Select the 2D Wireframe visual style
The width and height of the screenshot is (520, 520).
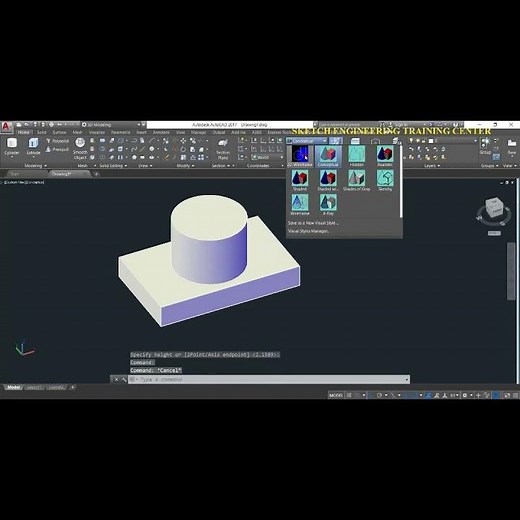(x=300, y=156)
